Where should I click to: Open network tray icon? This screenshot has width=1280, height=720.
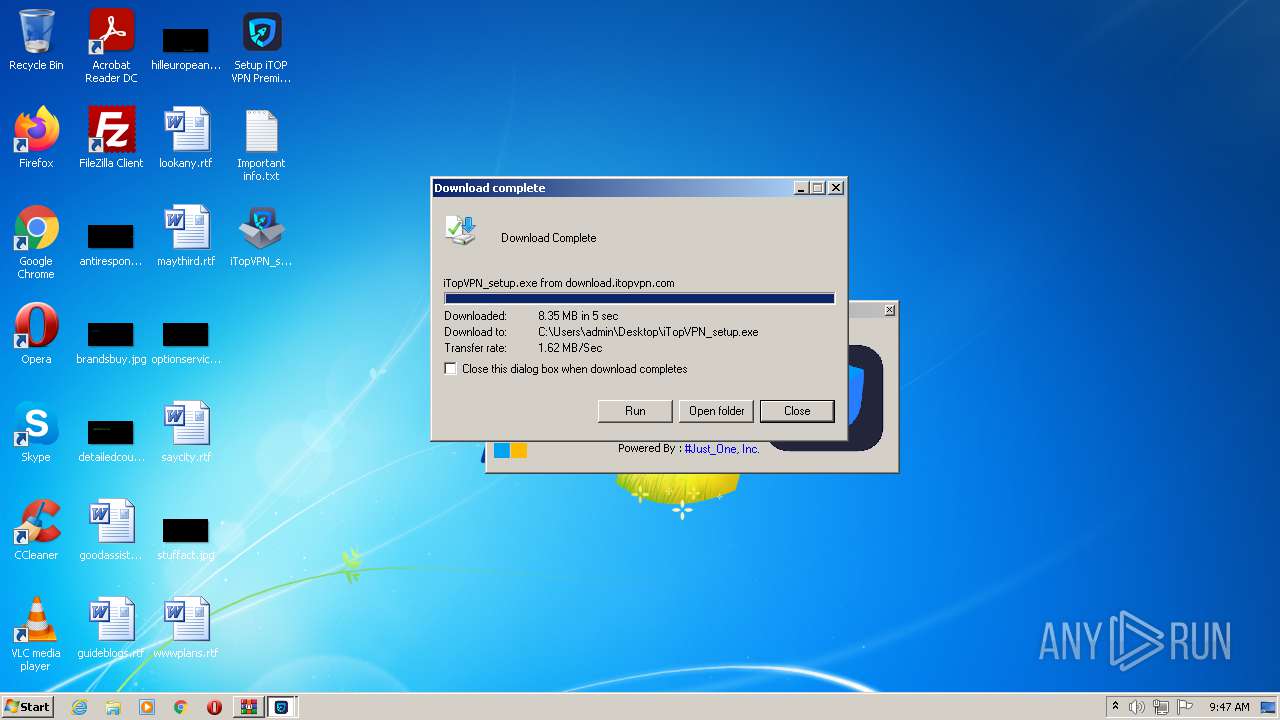(x=1161, y=707)
